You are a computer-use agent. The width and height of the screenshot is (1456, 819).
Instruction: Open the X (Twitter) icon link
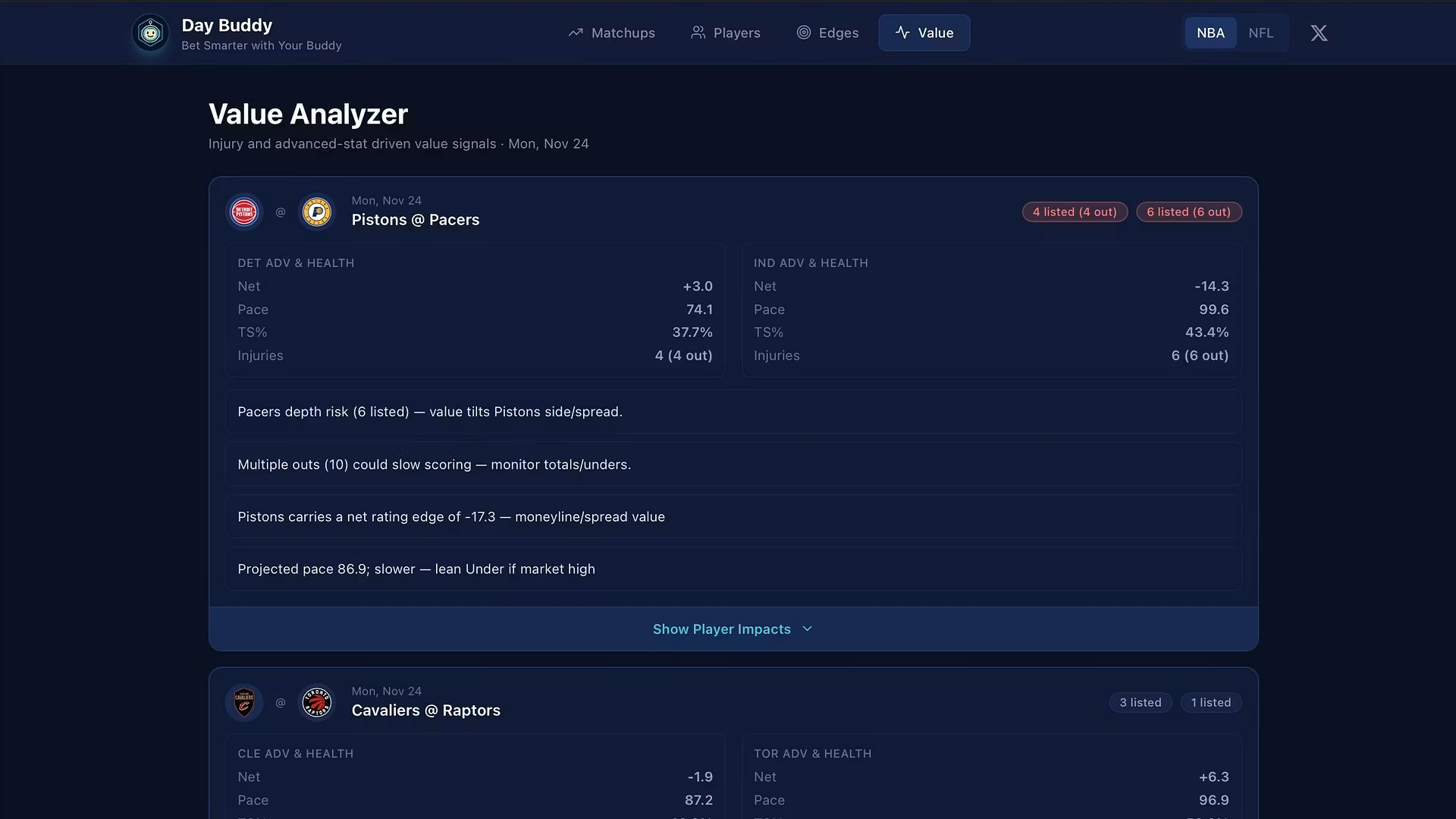coord(1319,33)
